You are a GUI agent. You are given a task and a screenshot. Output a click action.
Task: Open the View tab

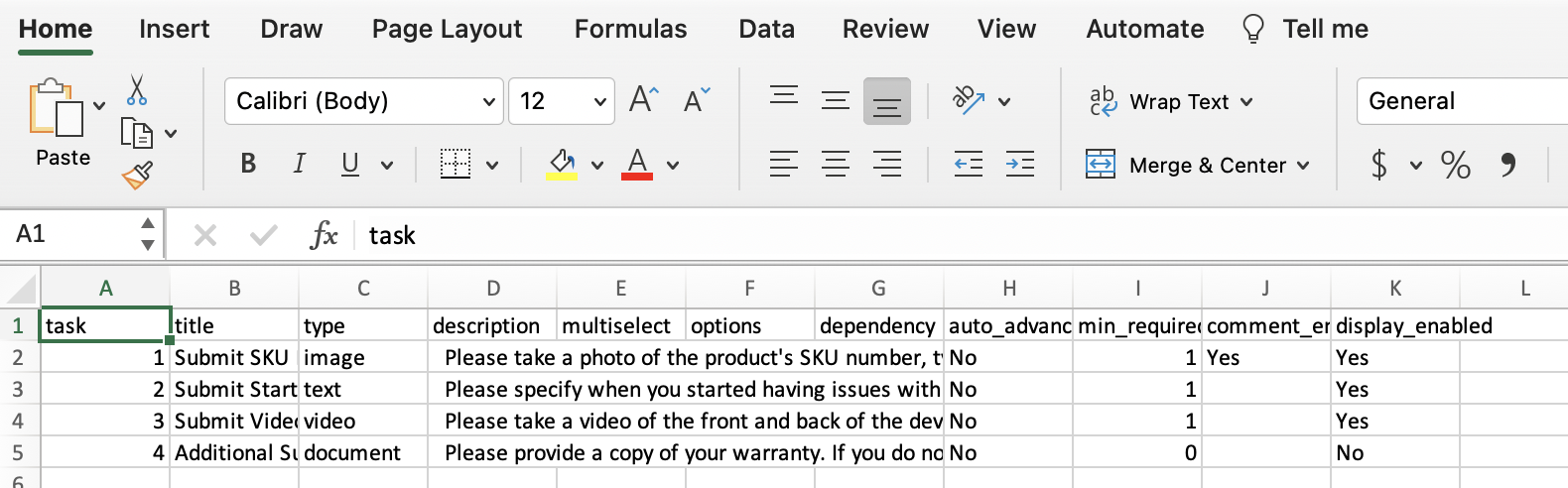pos(1007,29)
